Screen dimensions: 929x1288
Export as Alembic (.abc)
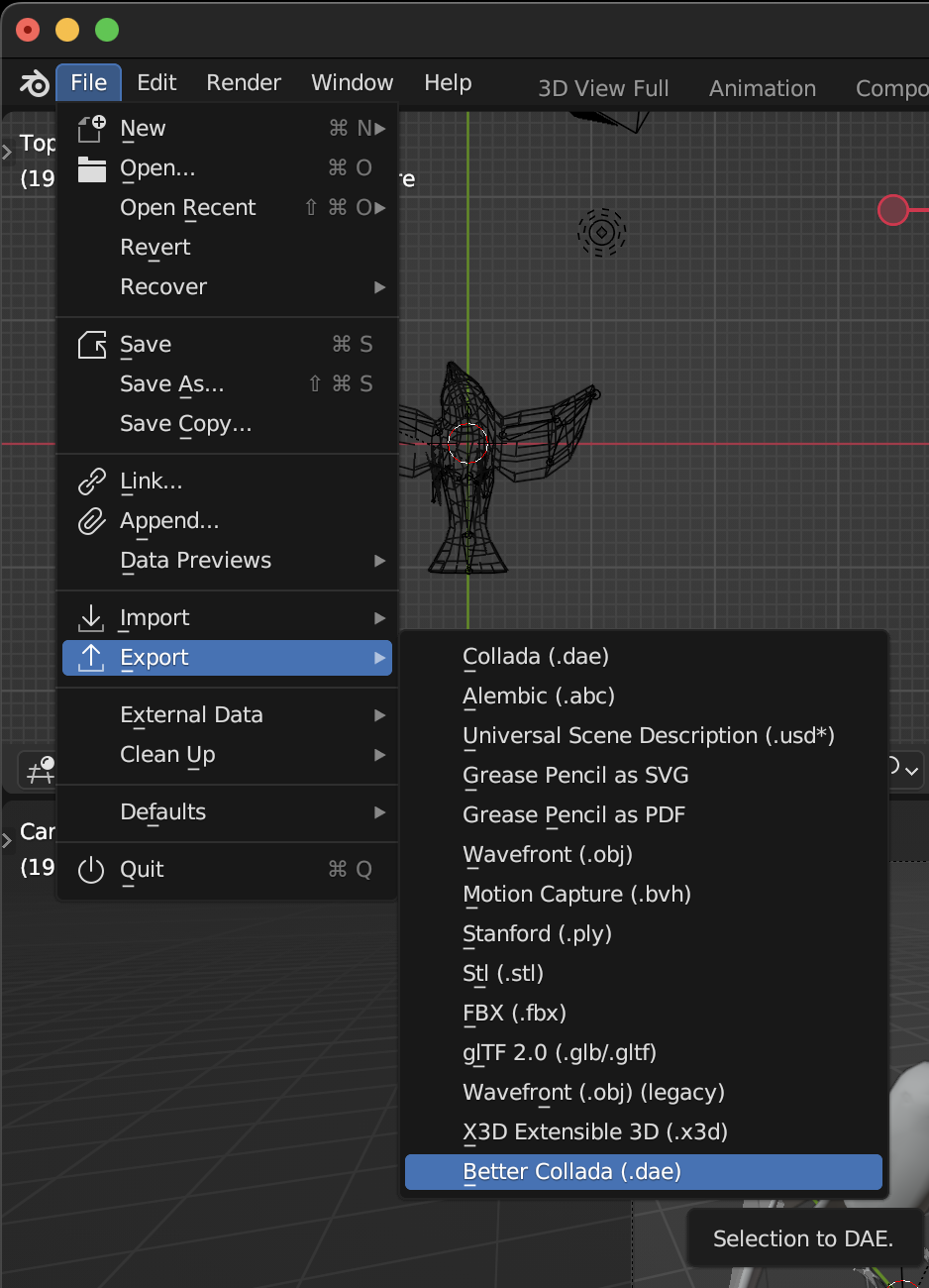(x=644, y=697)
